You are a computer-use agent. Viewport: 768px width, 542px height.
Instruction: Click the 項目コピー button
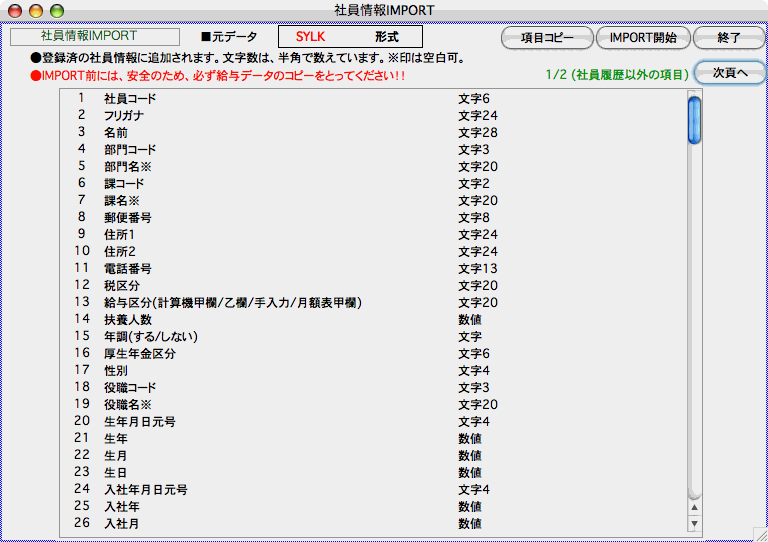pyautogui.click(x=547, y=38)
